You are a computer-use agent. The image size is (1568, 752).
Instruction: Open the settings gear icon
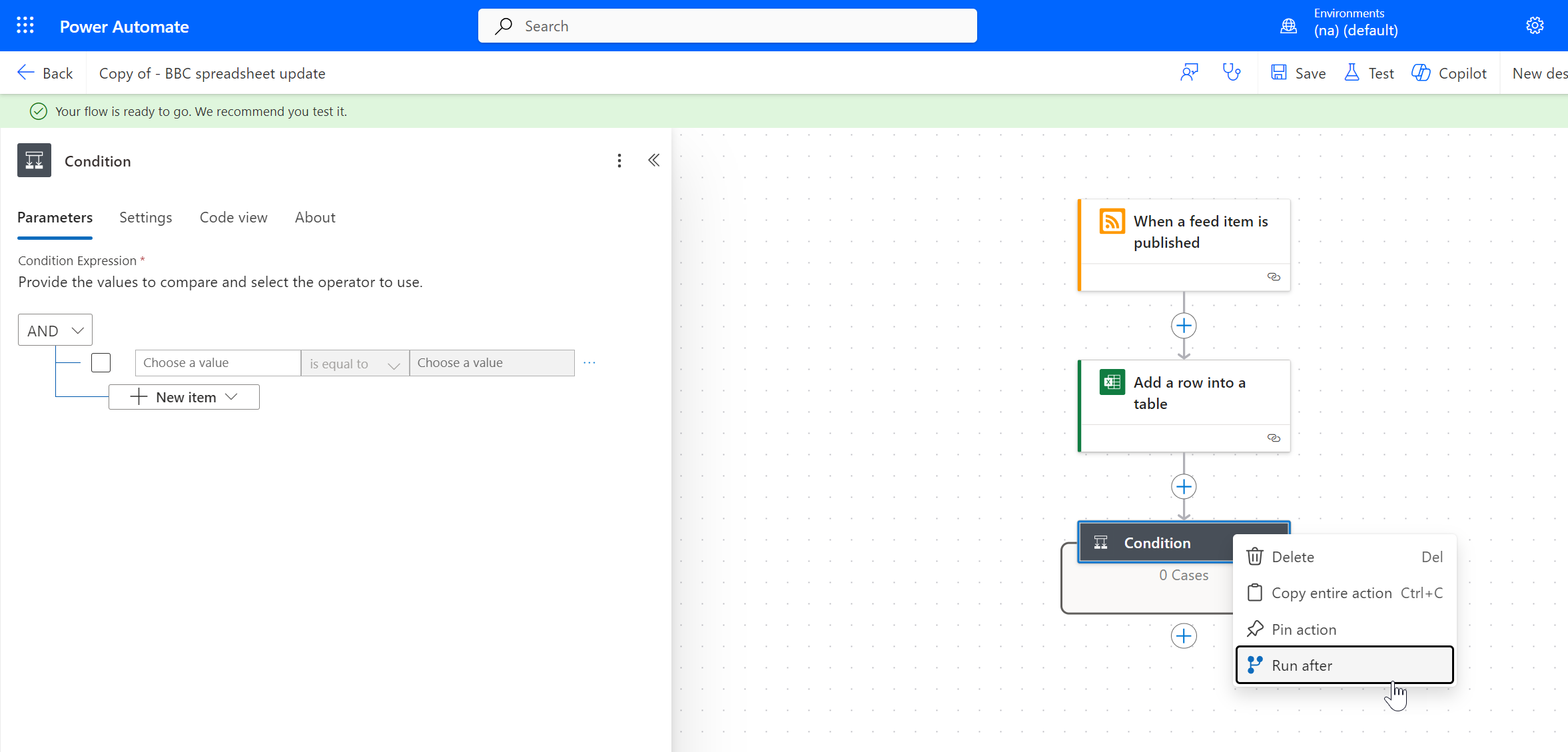(x=1535, y=26)
